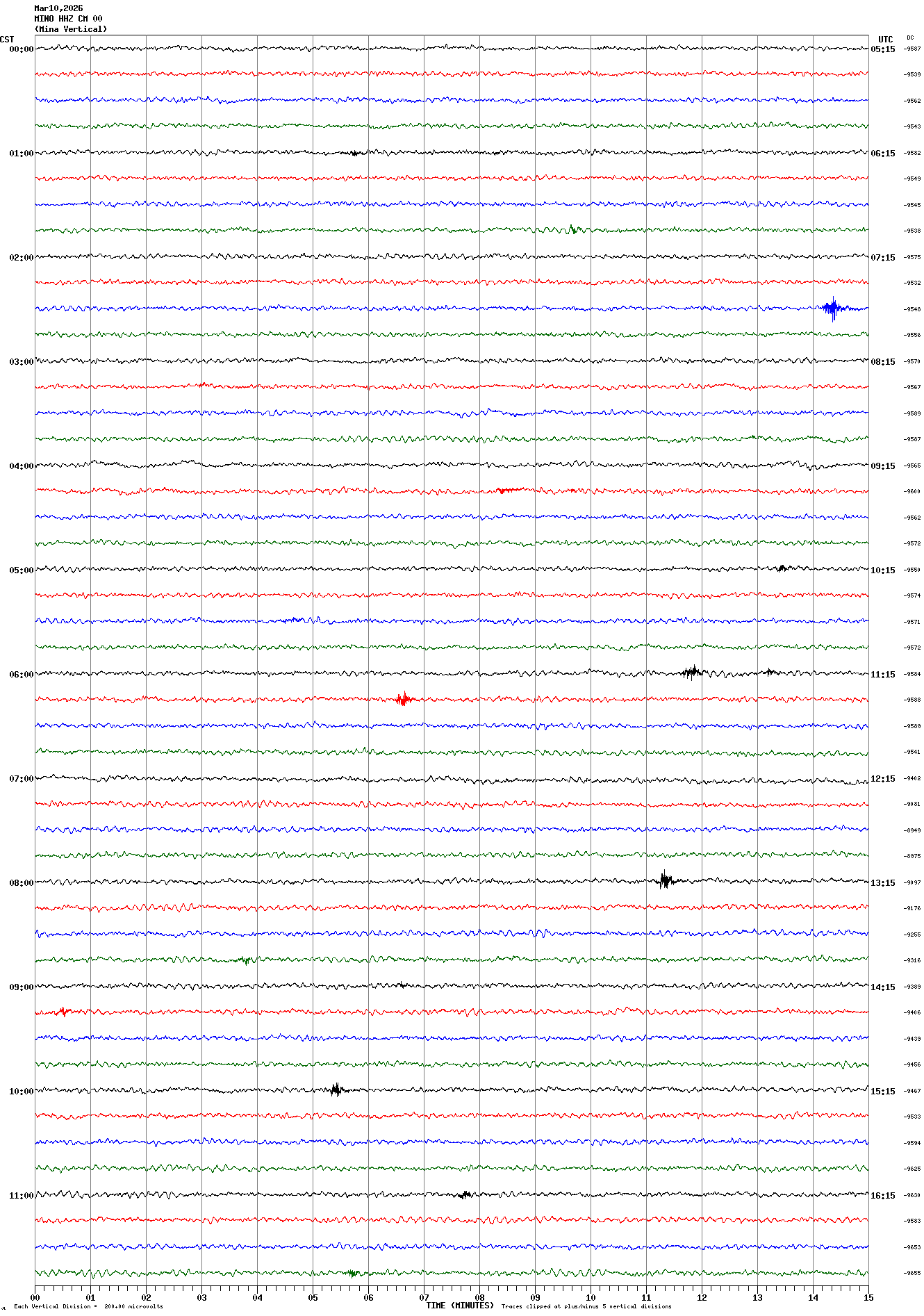Click the UTC timezone label
Screen dimensions: 924x1316
pyautogui.click(x=885, y=40)
